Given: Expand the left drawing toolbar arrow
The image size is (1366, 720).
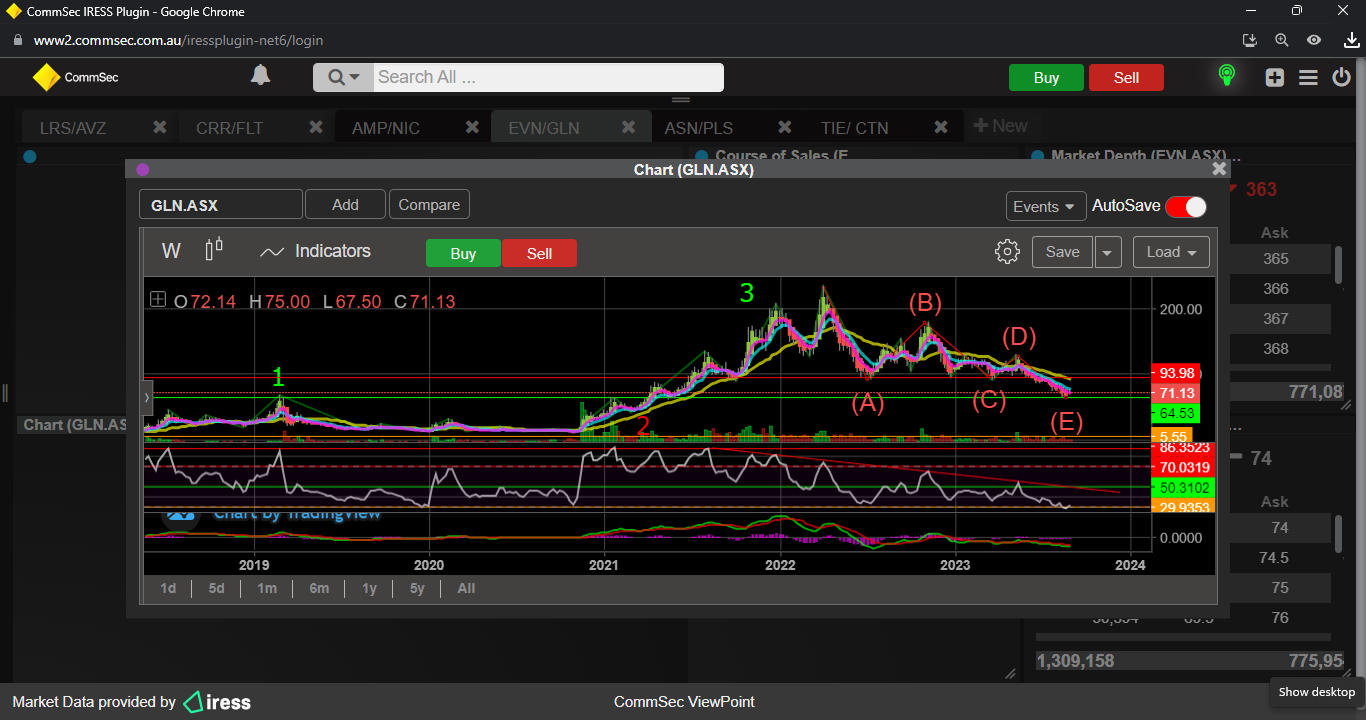Looking at the screenshot, I should (147, 397).
